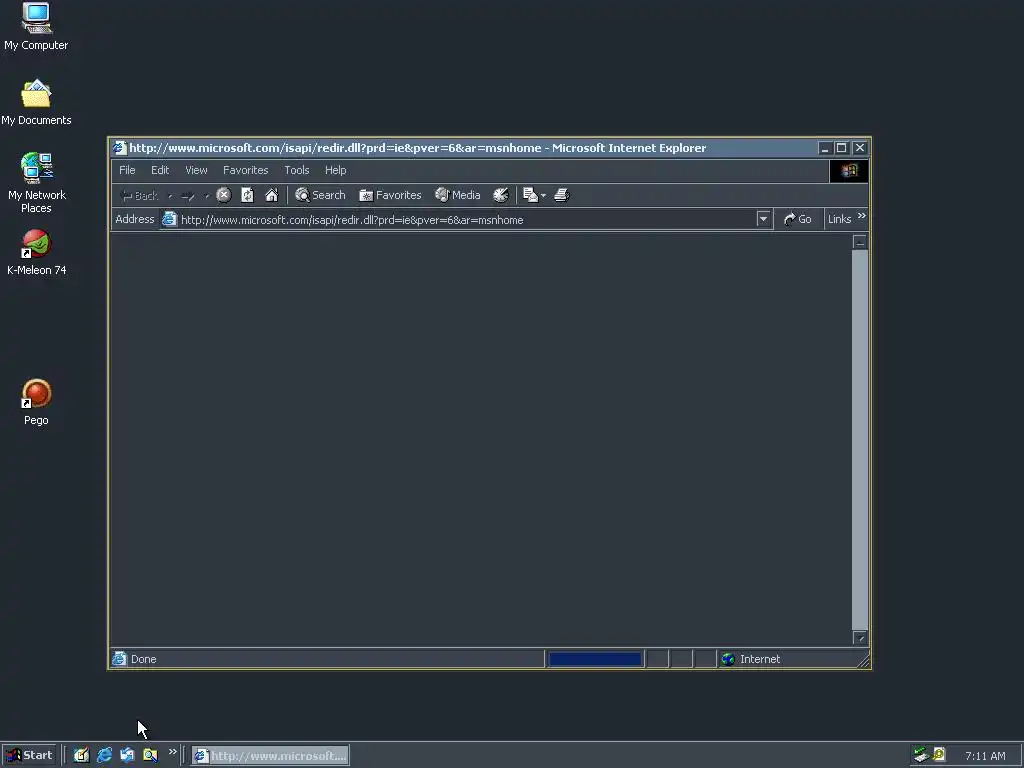This screenshot has height=768, width=1024.
Task: Expand the Quick Launch overflow chevron
Action: (172, 752)
